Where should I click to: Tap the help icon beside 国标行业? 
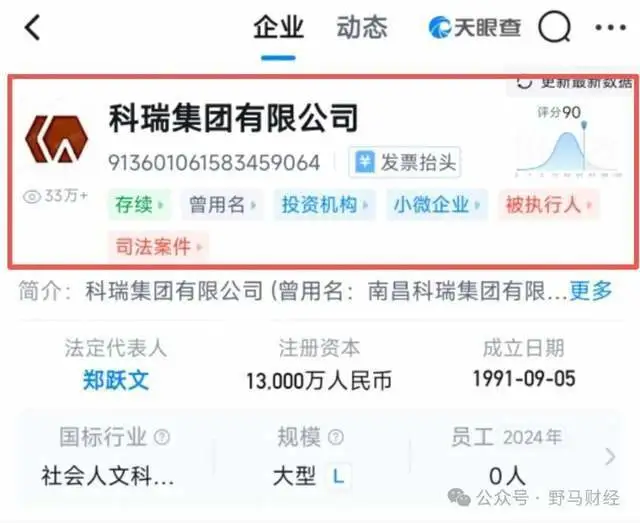point(162,437)
